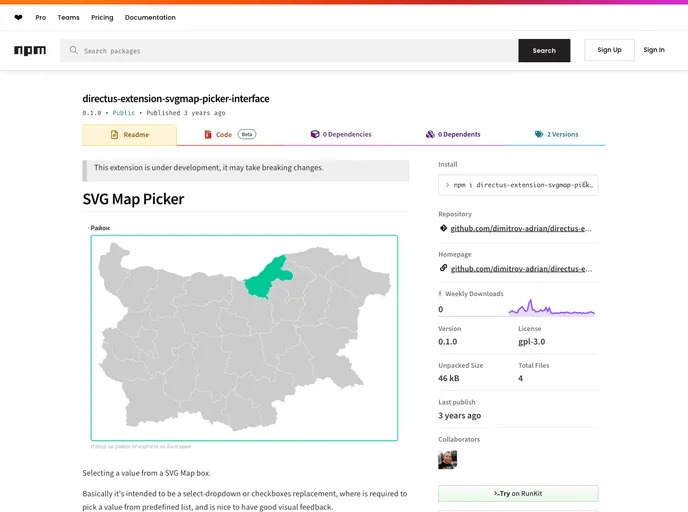Click the download icon beside Weekly Downloads
Viewport: 688px width, 512px height.
pyautogui.click(x=440, y=294)
